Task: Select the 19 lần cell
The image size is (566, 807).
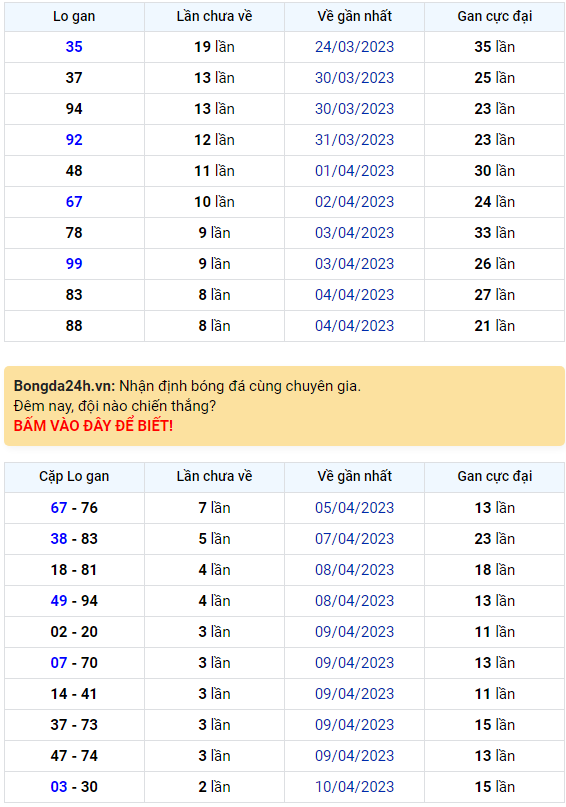Action: (215, 47)
